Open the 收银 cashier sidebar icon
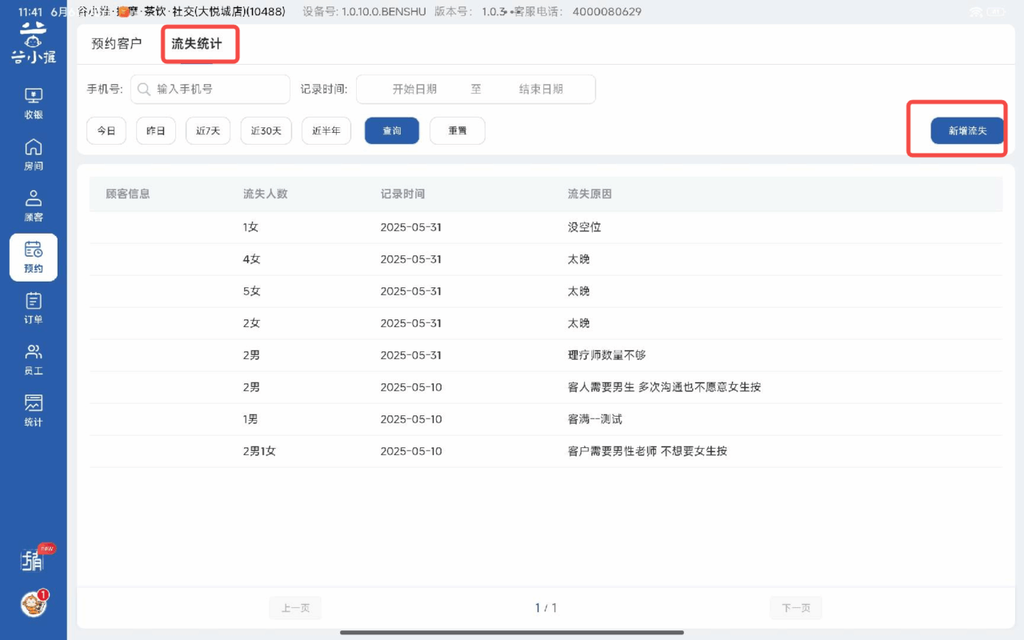This screenshot has height=640, width=1024. point(33,103)
